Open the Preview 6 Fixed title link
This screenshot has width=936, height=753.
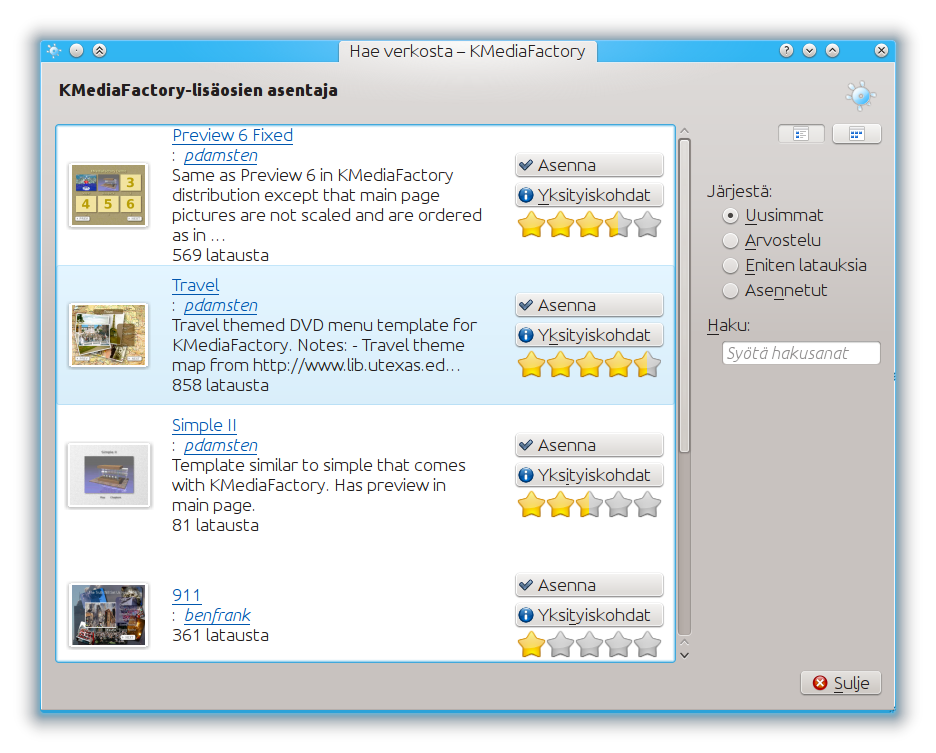tap(232, 135)
